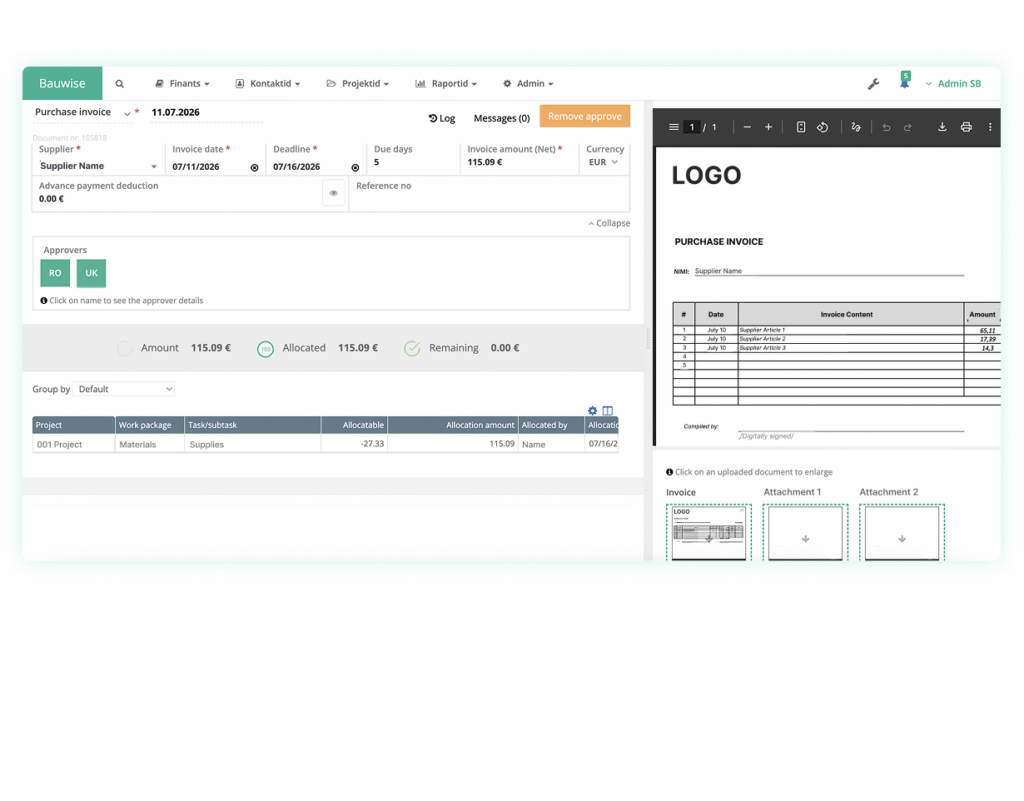Image resolution: width=1024 pixels, height=801 pixels.
Task: Open Attachment 1 thumbnail
Action: pos(806,531)
